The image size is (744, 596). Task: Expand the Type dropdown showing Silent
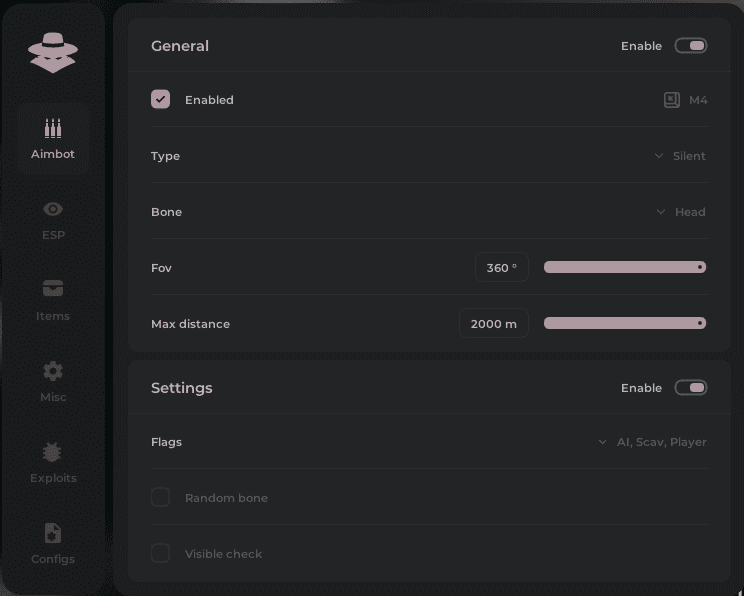[x=680, y=156]
